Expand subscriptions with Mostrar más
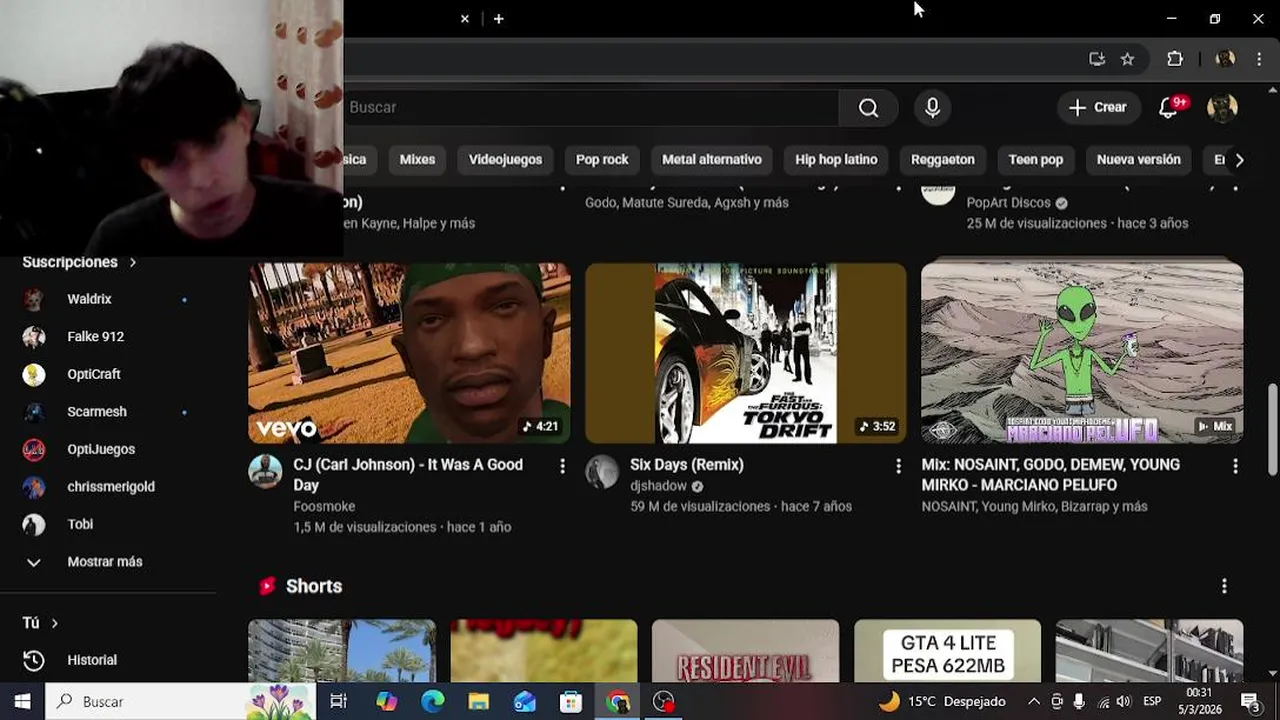 pyautogui.click(x=105, y=562)
